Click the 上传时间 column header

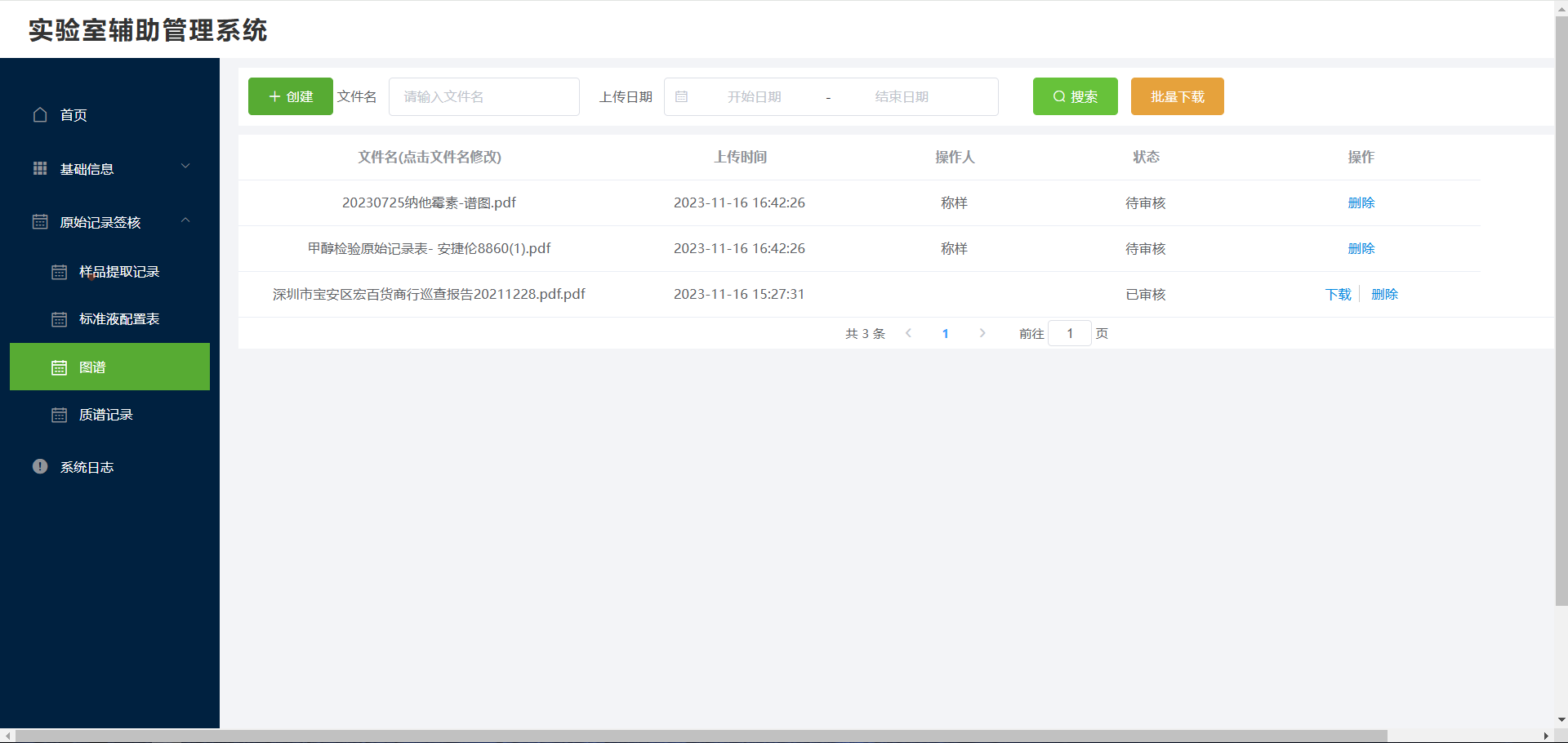740,157
